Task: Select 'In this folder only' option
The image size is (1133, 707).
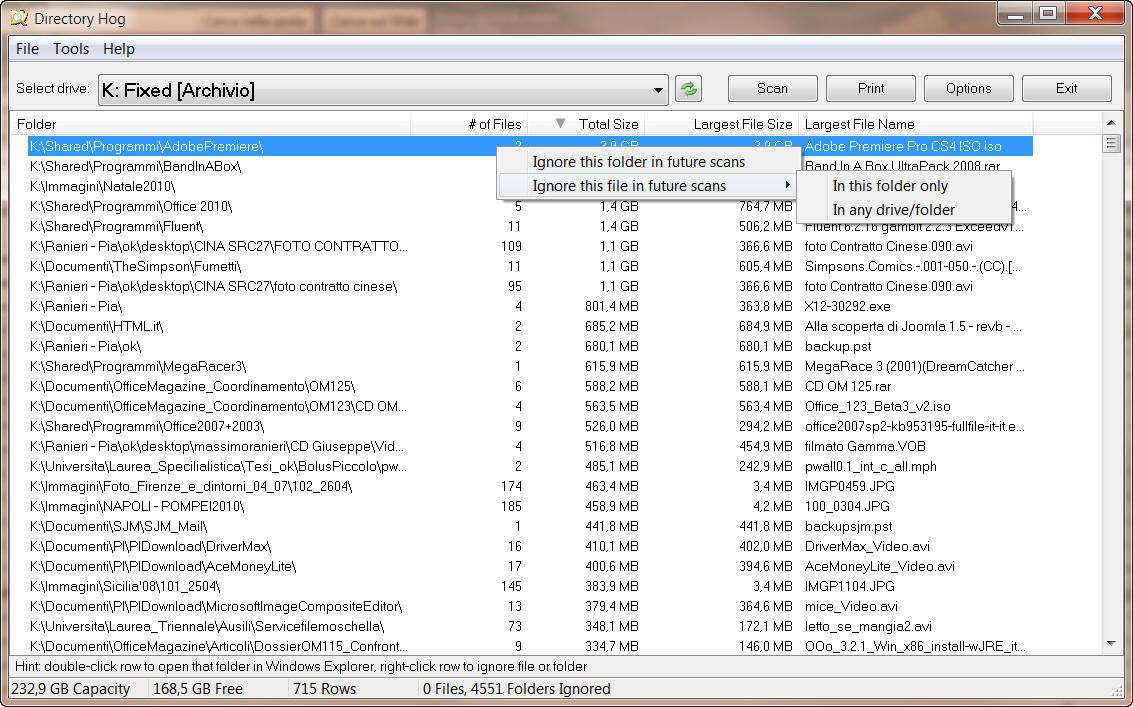Action: (890, 186)
